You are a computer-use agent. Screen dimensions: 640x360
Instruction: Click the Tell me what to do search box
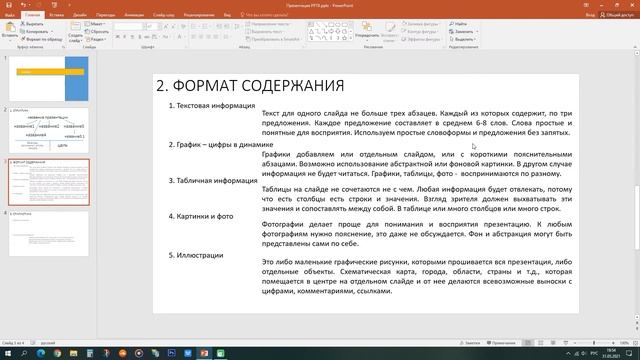coord(264,15)
